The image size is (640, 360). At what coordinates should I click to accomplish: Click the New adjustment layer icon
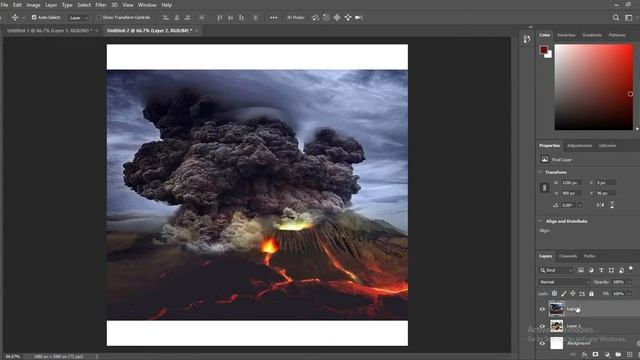tap(607, 355)
